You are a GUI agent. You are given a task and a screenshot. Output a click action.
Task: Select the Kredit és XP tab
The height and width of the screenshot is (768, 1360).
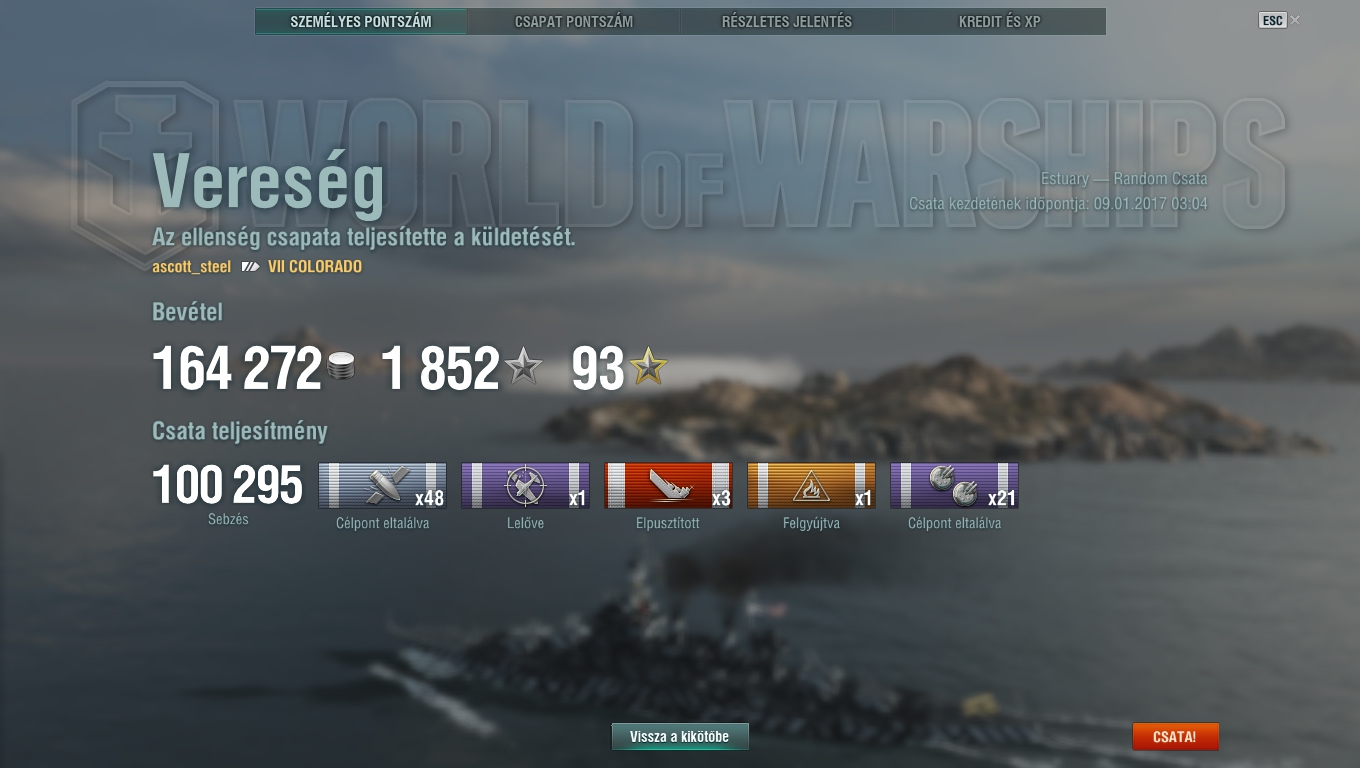[1000, 21]
